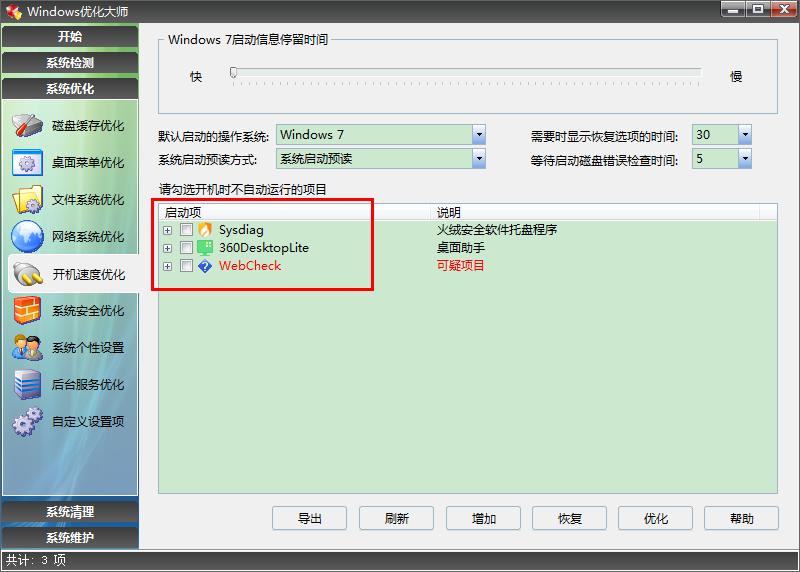800x572 pixels.
Task: Select the 系统安全优化 firewall icon
Action: 27,311
